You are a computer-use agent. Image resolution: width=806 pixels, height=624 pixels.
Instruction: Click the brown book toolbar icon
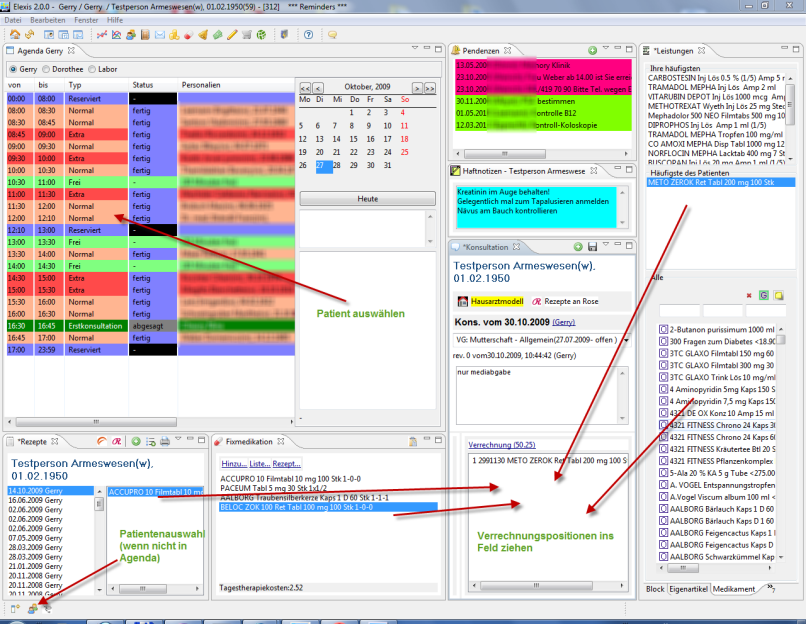point(145,34)
